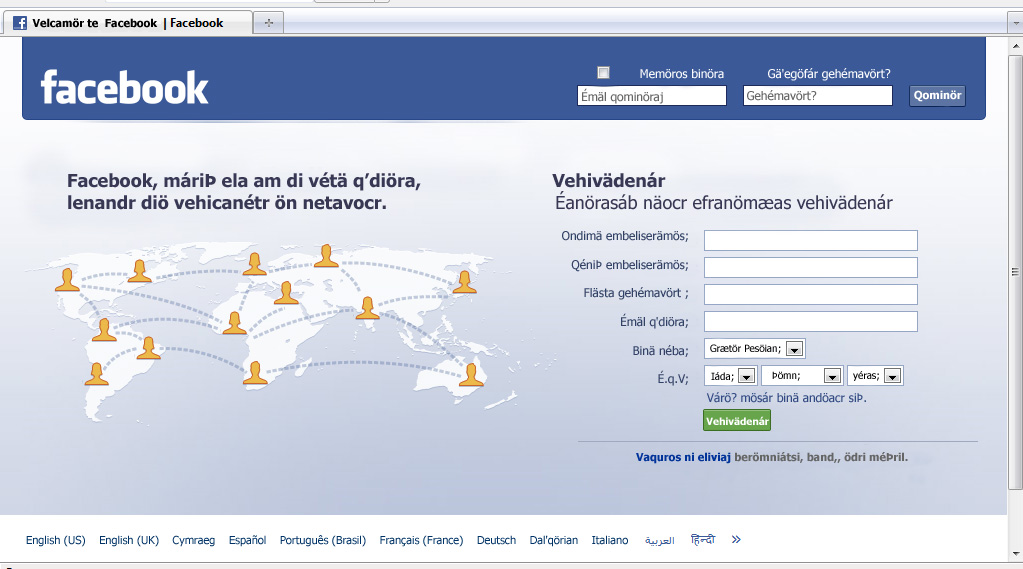Image resolution: width=1023 pixels, height=569 pixels.
Task: Click the "Émäl qominöraj" field in the header
Action: (x=652, y=96)
